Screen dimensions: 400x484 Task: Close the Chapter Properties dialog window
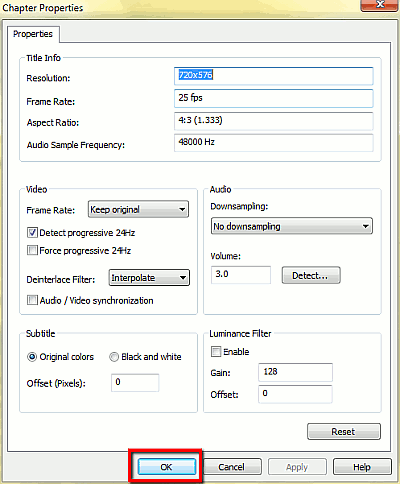point(380,5)
